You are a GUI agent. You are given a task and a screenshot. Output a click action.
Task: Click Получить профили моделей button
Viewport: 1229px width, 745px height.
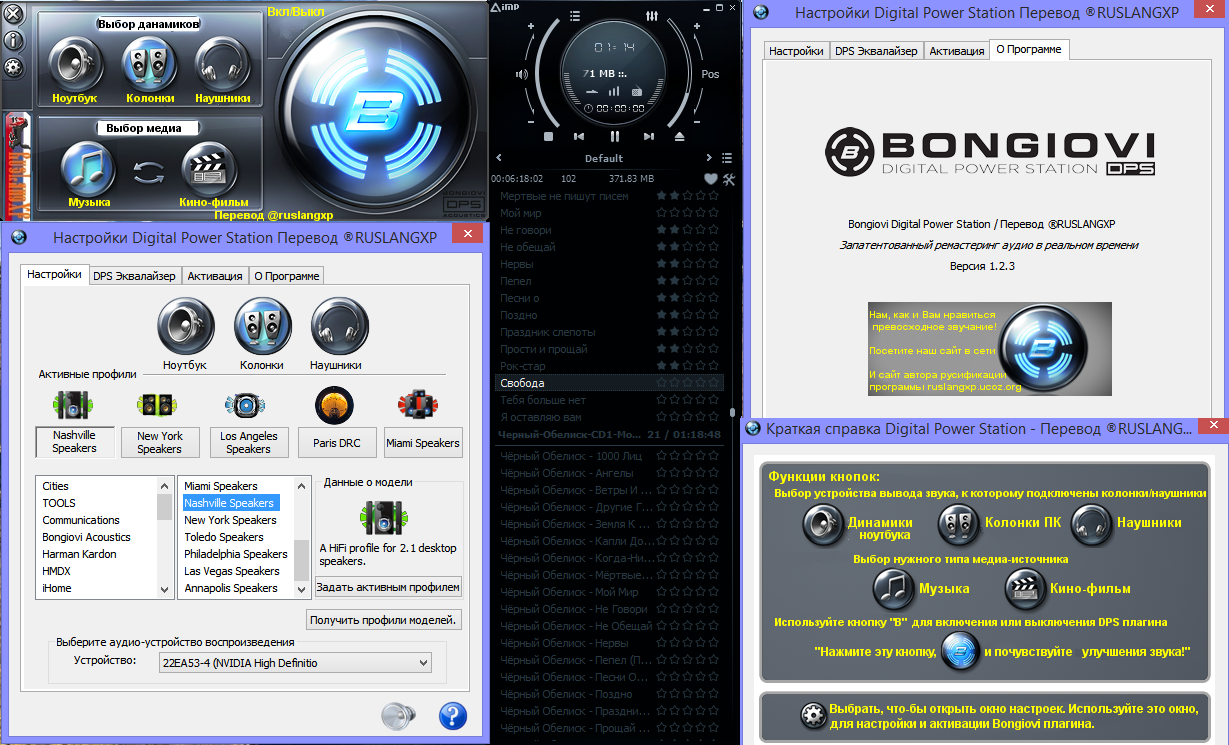tap(384, 620)
